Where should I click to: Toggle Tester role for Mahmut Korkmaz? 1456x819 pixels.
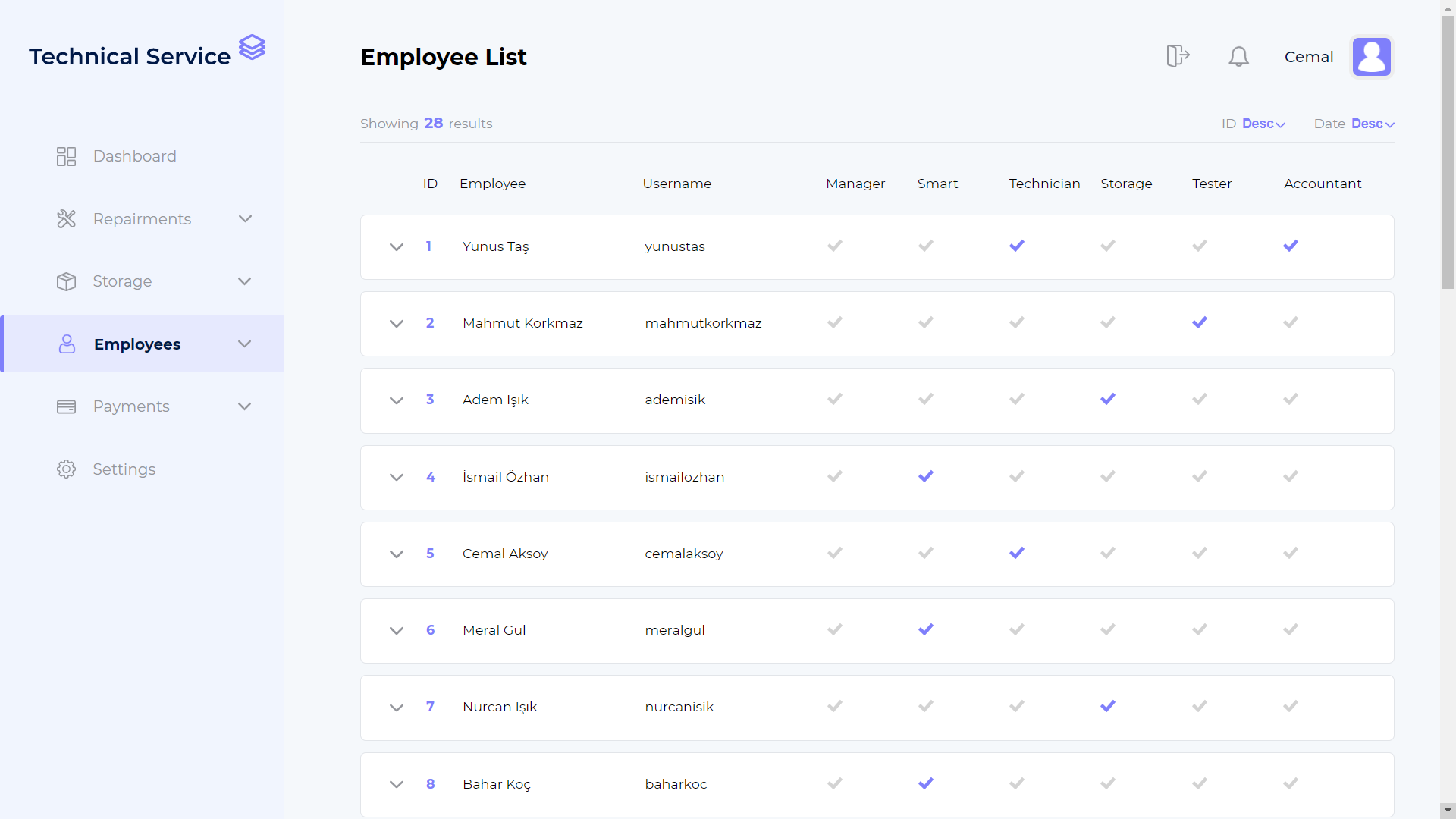[1200, 322]
